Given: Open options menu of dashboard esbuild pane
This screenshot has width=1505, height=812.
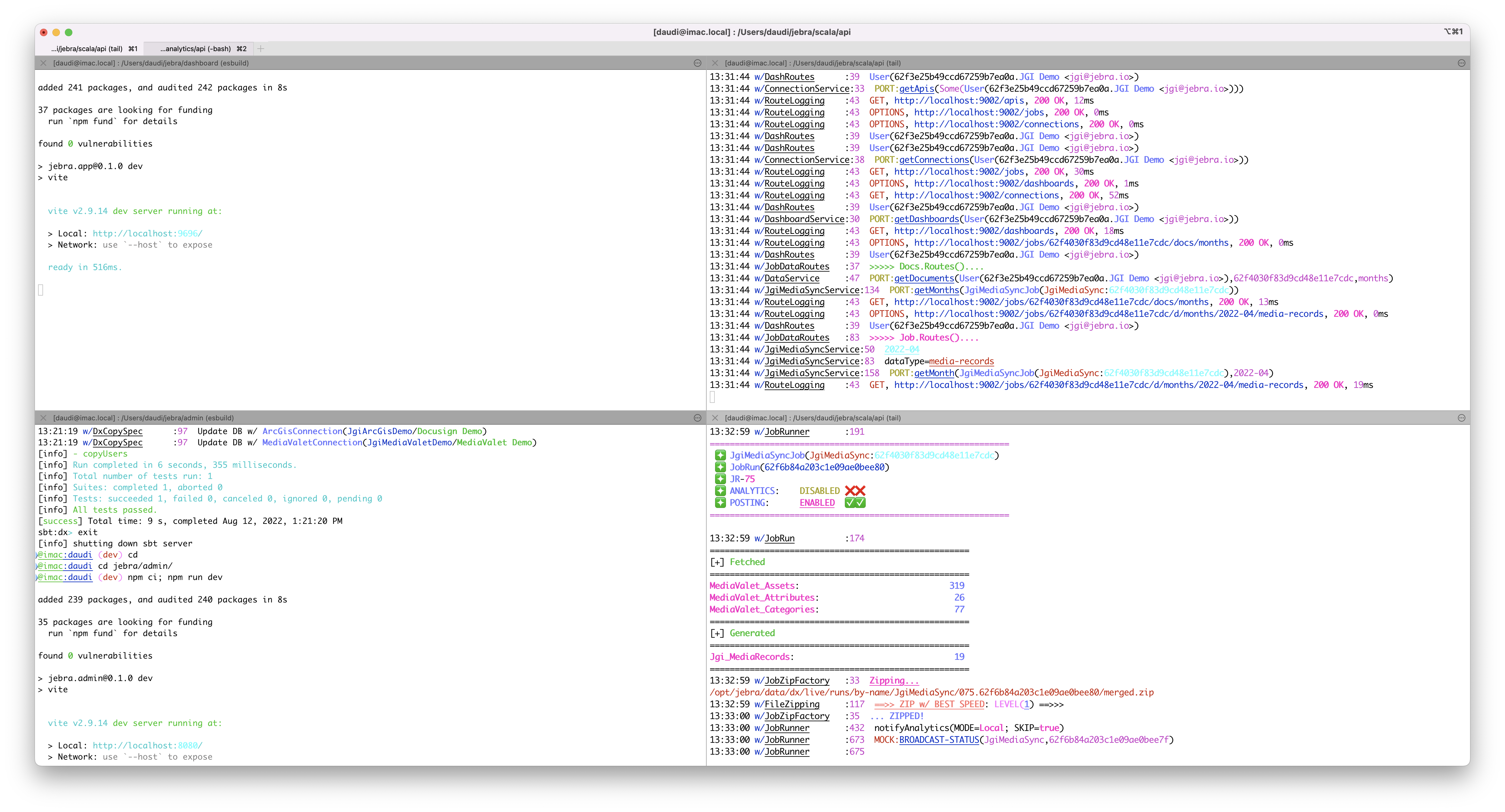Looking at the screenshot, I should [697, 63].
